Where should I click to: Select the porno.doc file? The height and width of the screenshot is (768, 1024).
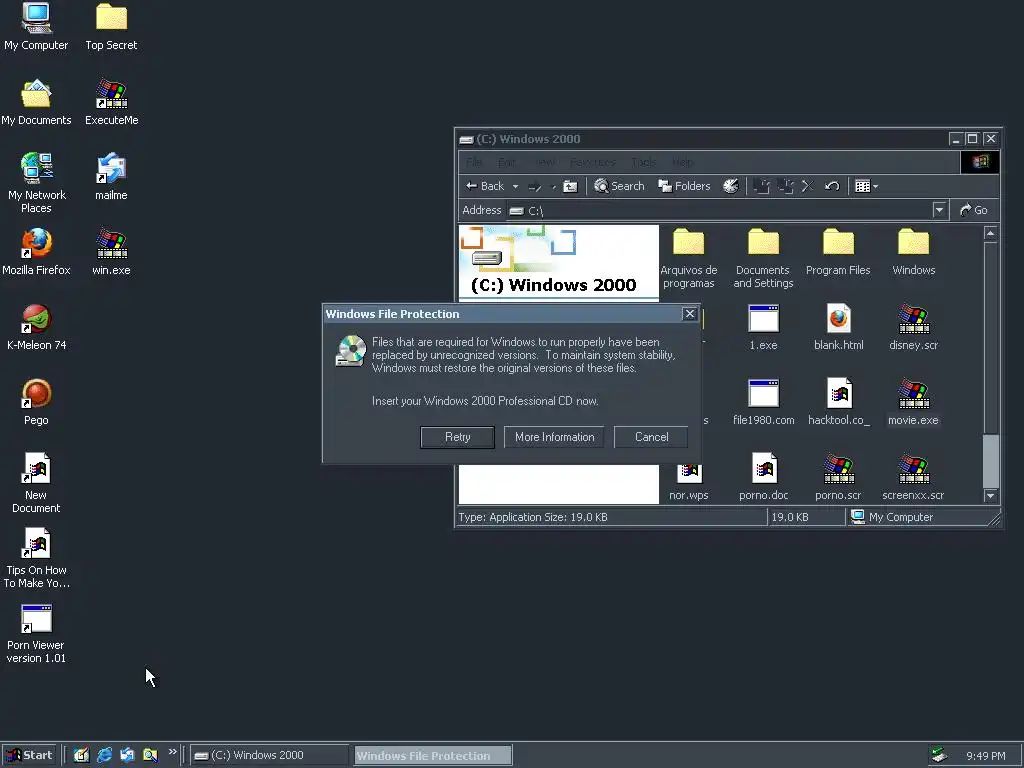763,477
